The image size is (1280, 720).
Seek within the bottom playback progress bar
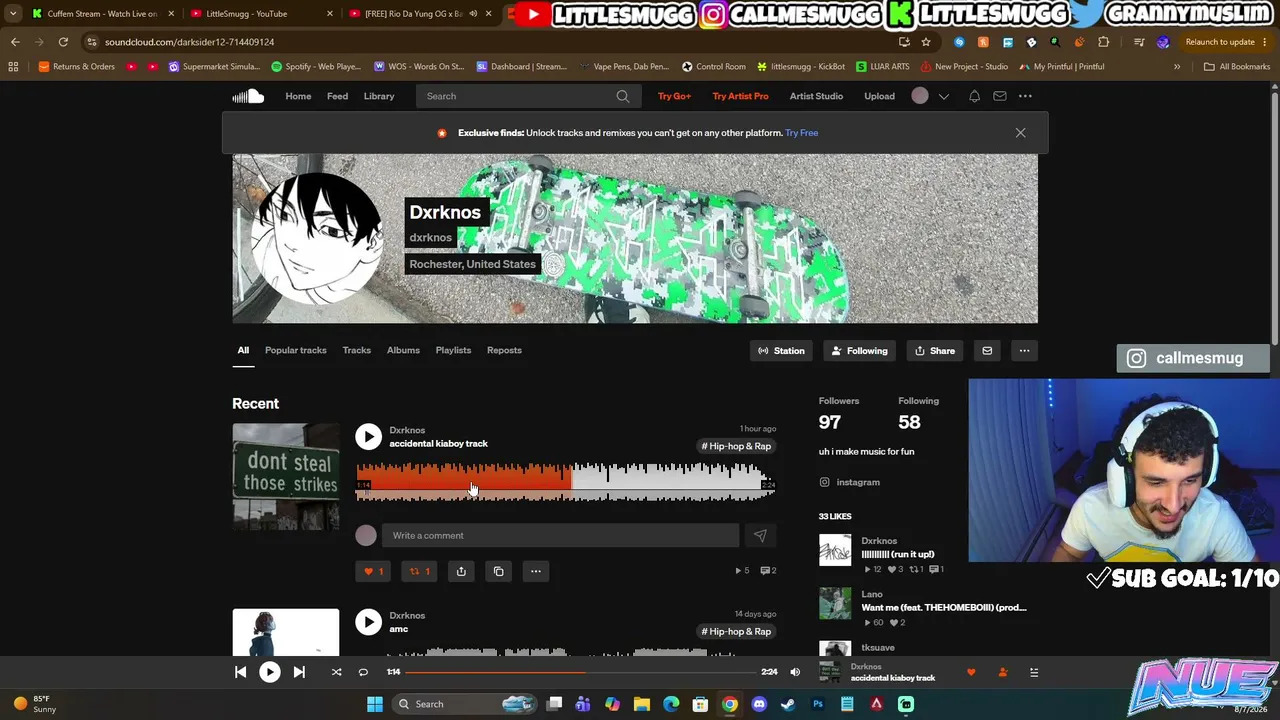[580, 672]
